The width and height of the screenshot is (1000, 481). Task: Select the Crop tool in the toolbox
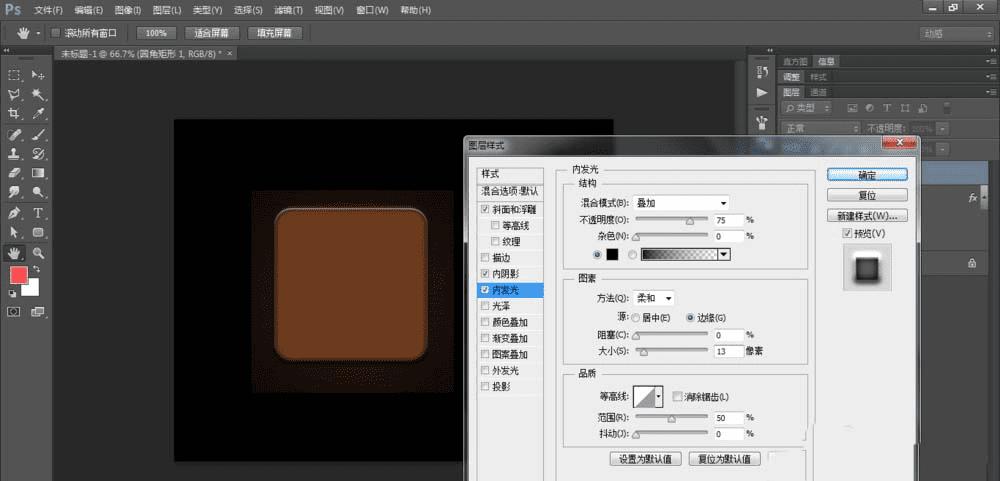point(15,114)
